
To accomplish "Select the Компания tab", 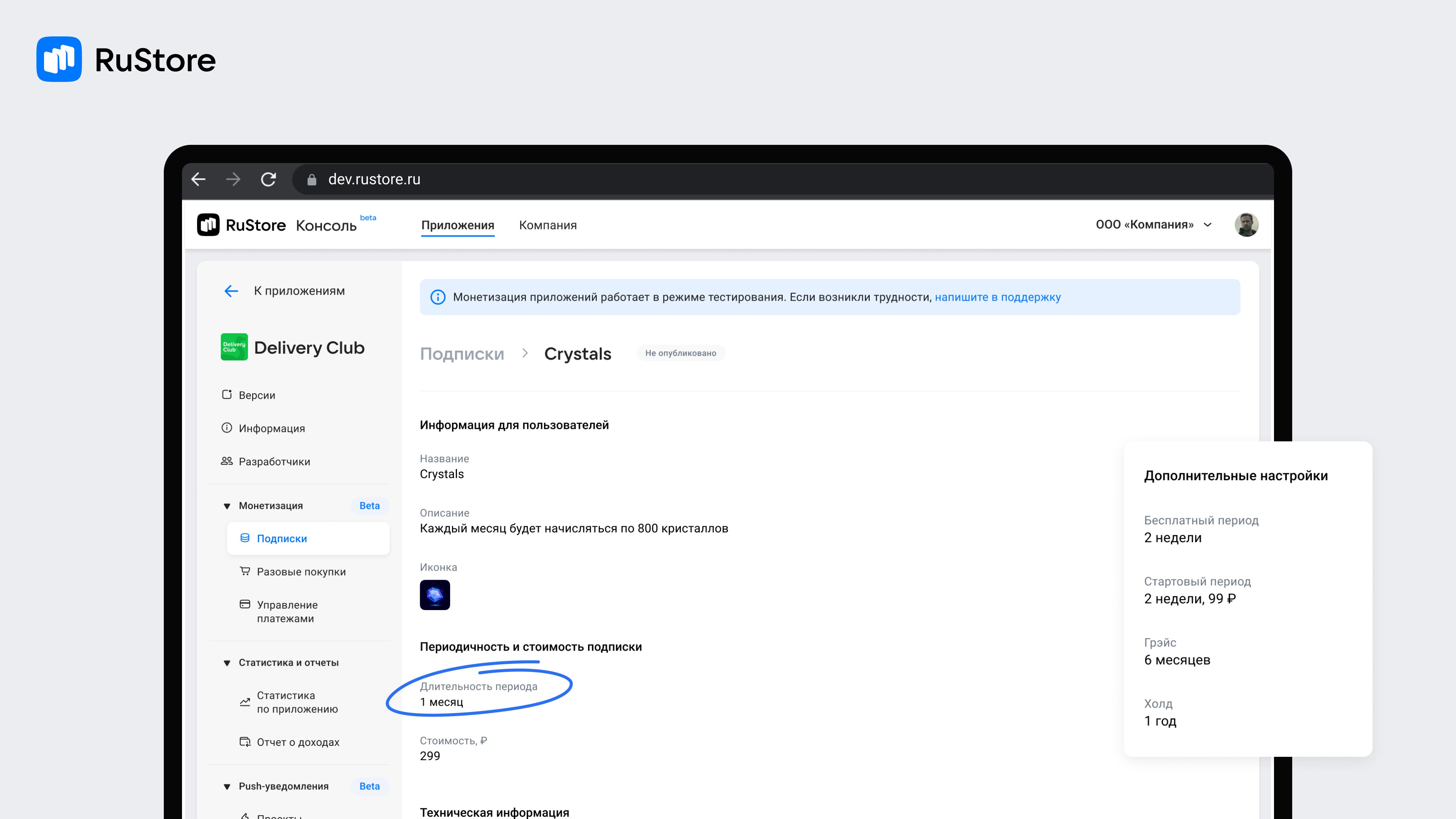I will [x=548, y=224].
